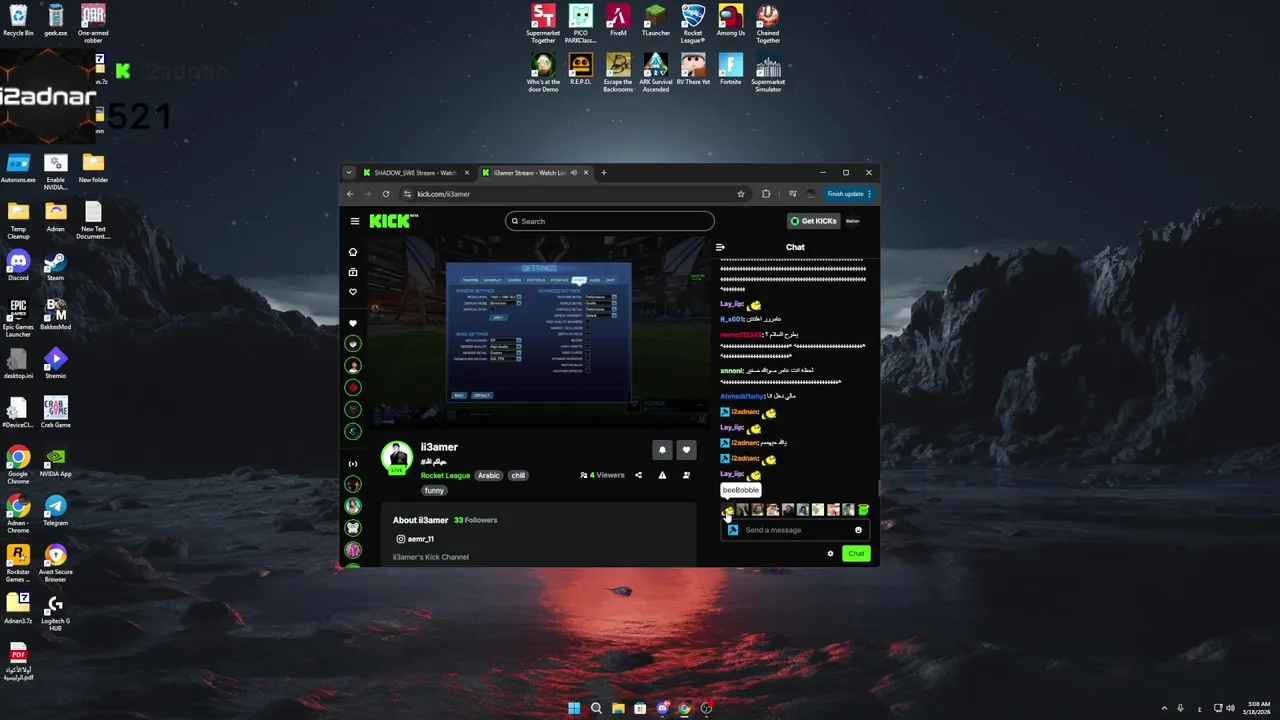Screen dimensions: 1280x720
Task: Go to Kick home via house icon
Action: [x=352, y=252]
